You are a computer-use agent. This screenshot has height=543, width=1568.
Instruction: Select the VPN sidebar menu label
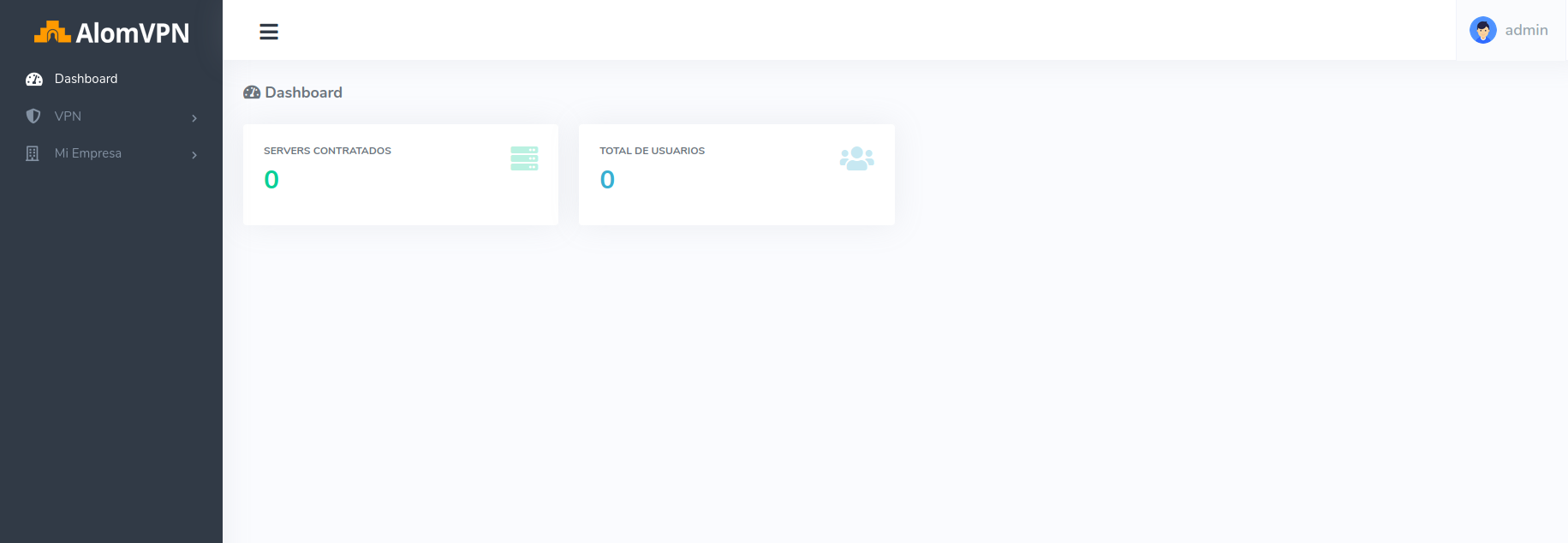coord(68,116)
